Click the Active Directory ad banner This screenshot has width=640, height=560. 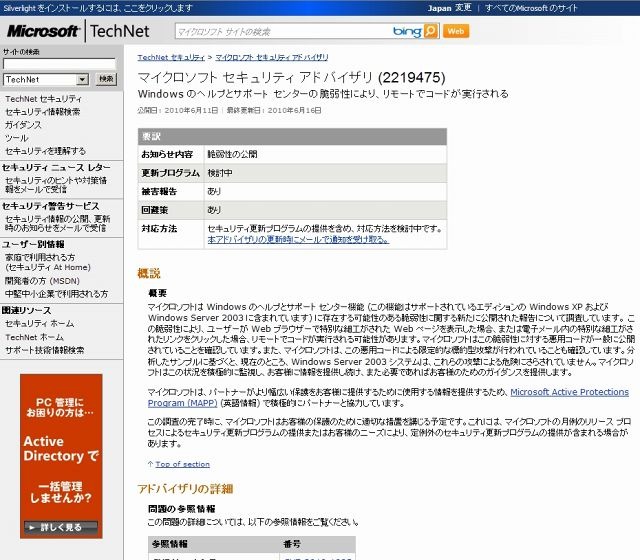61,456
